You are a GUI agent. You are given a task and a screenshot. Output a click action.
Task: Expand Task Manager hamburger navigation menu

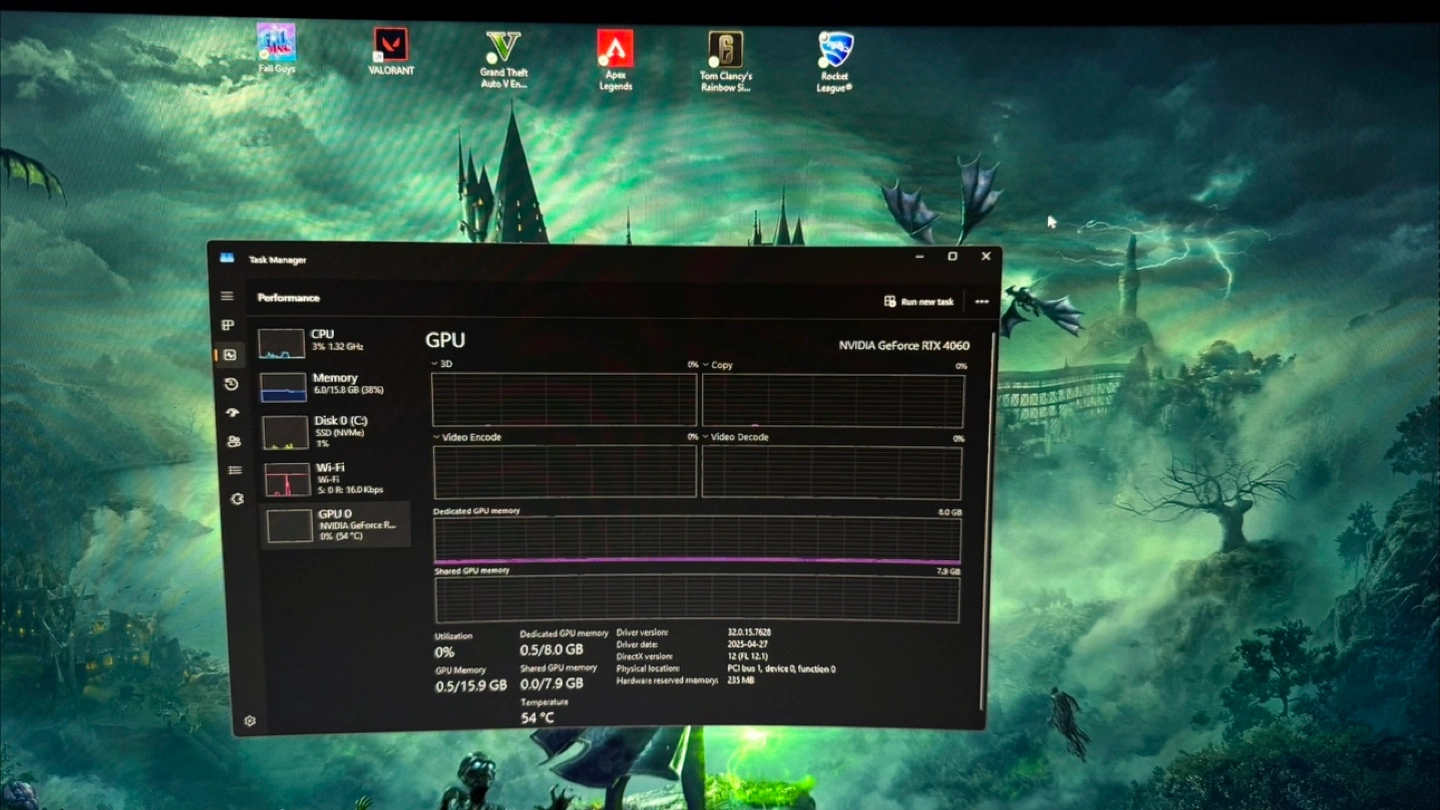tap(227, 296)
